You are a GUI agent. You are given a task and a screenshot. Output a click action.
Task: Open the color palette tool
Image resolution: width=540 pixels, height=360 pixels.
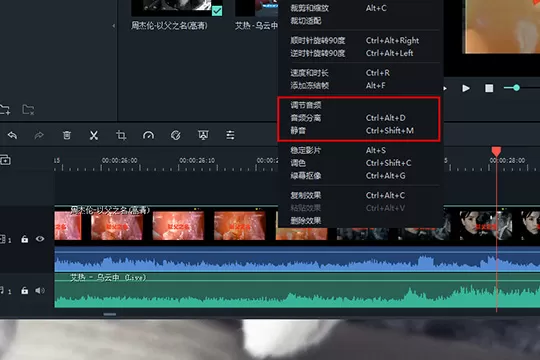tap(176, 135)
